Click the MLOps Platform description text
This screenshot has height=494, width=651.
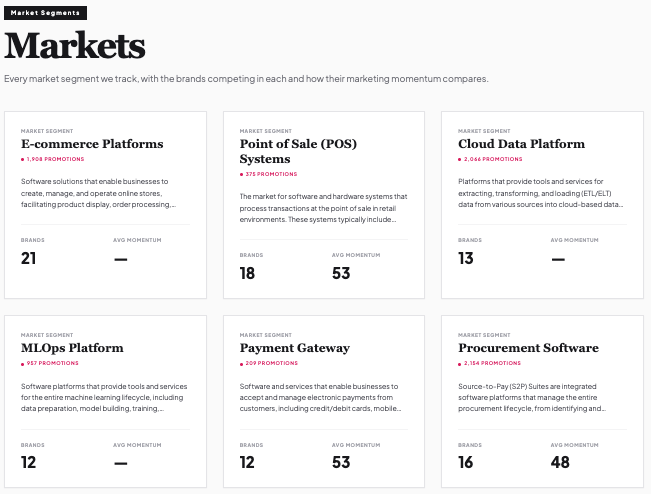[x=104, y=398]
